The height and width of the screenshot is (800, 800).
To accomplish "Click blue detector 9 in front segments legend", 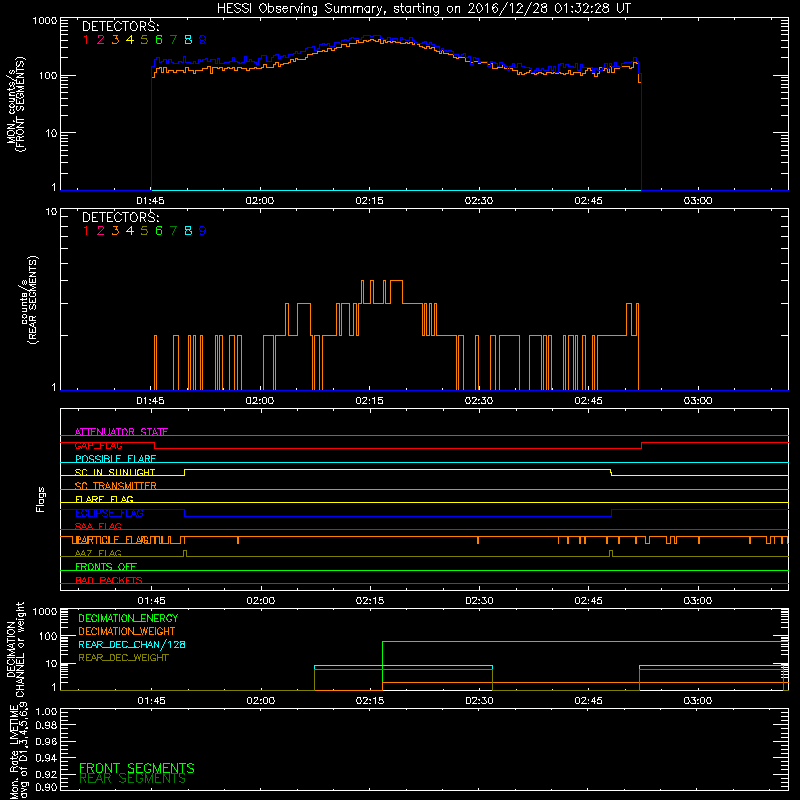I will (x=203, y=40).
